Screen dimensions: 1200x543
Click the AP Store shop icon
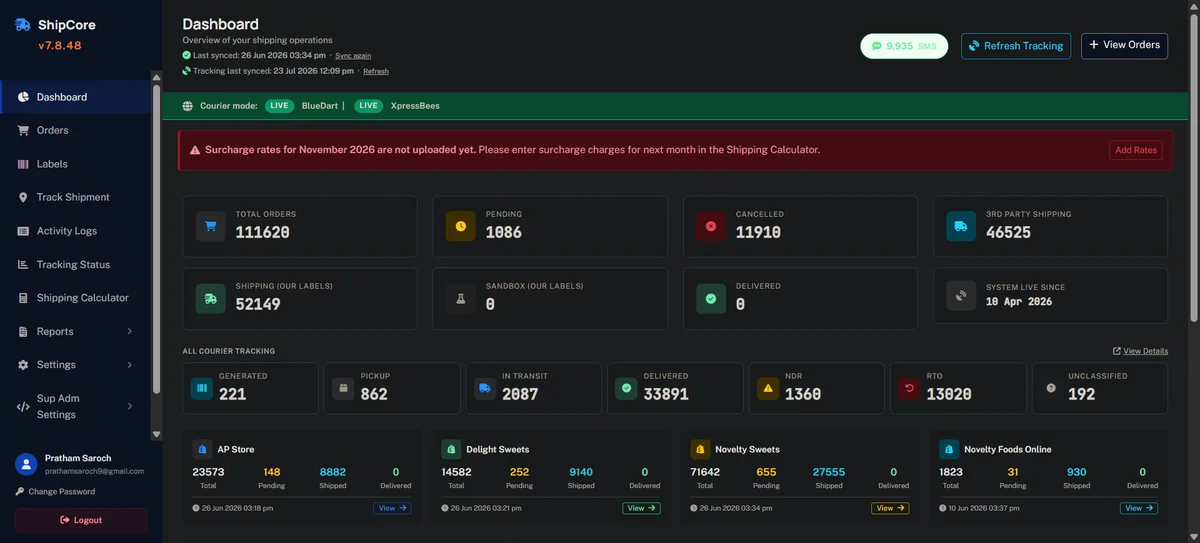click(202, 450)
